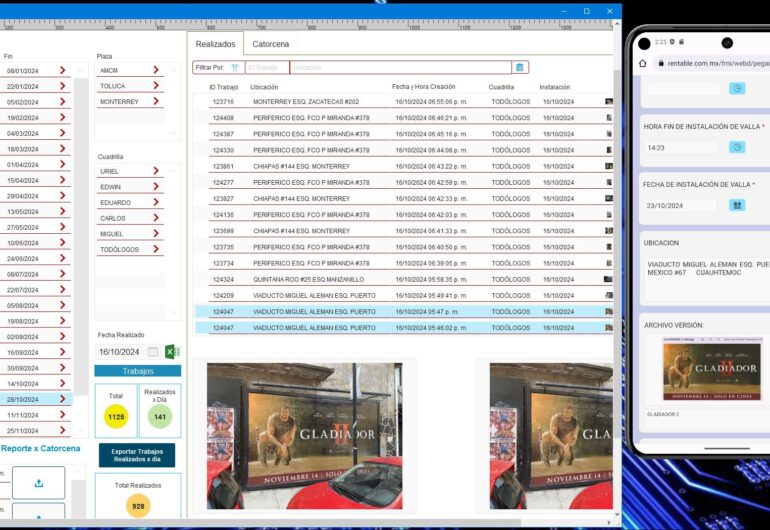Select the TODÓLOGOS cuadrilla entry
Viewport: 770px width, 530px height.
[x=126, y=249]
